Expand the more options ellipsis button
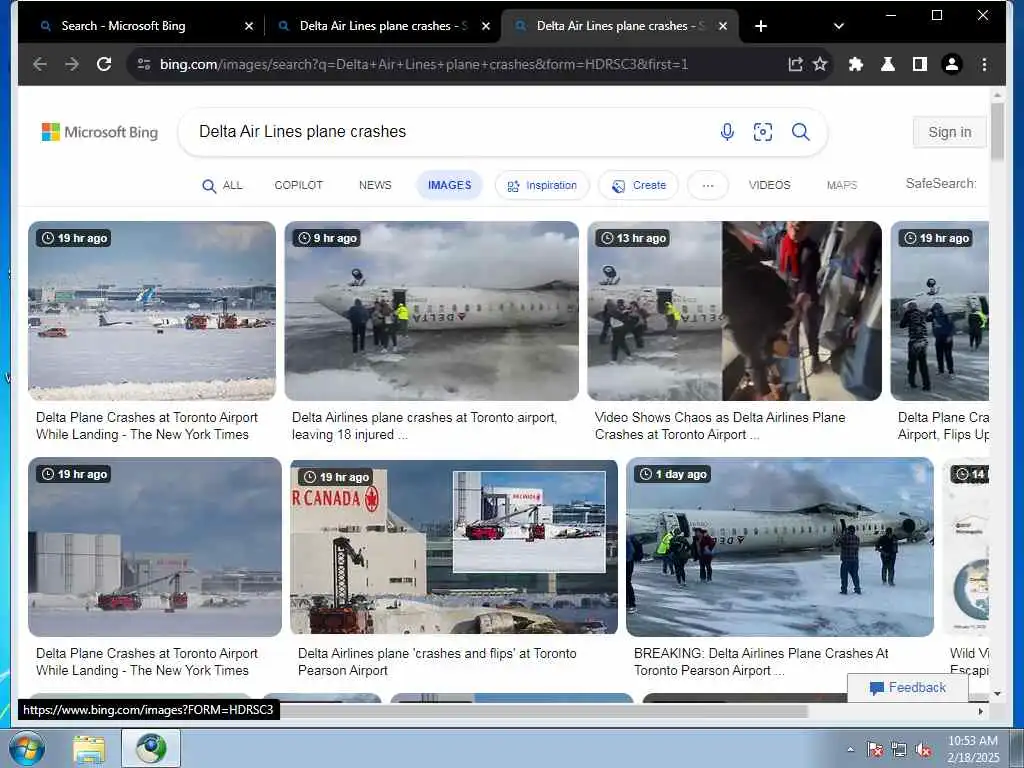Viewport: 1024px width, 768px height. point(707,185)
